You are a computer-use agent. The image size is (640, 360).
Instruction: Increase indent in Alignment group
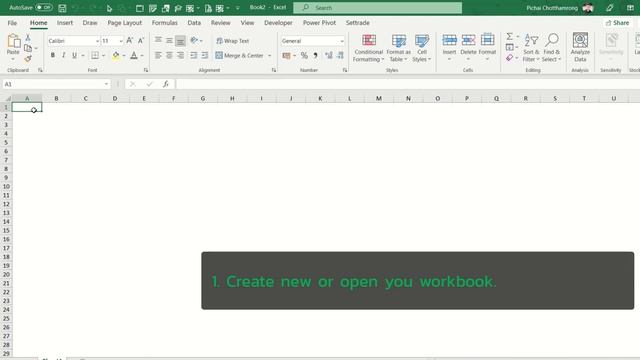point(204,55)
